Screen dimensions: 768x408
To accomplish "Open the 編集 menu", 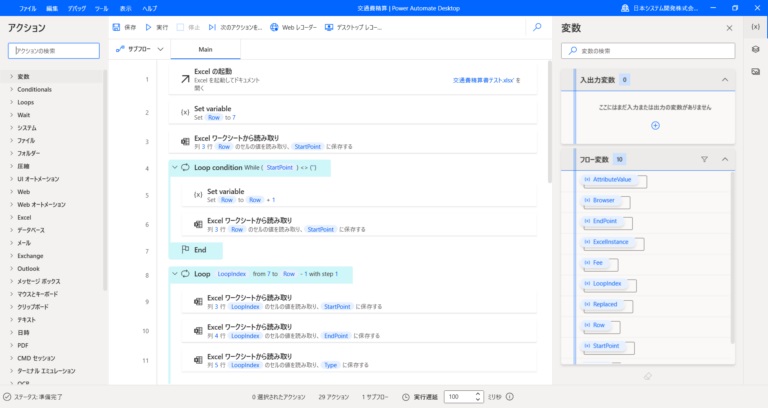I will pos(52,8).
